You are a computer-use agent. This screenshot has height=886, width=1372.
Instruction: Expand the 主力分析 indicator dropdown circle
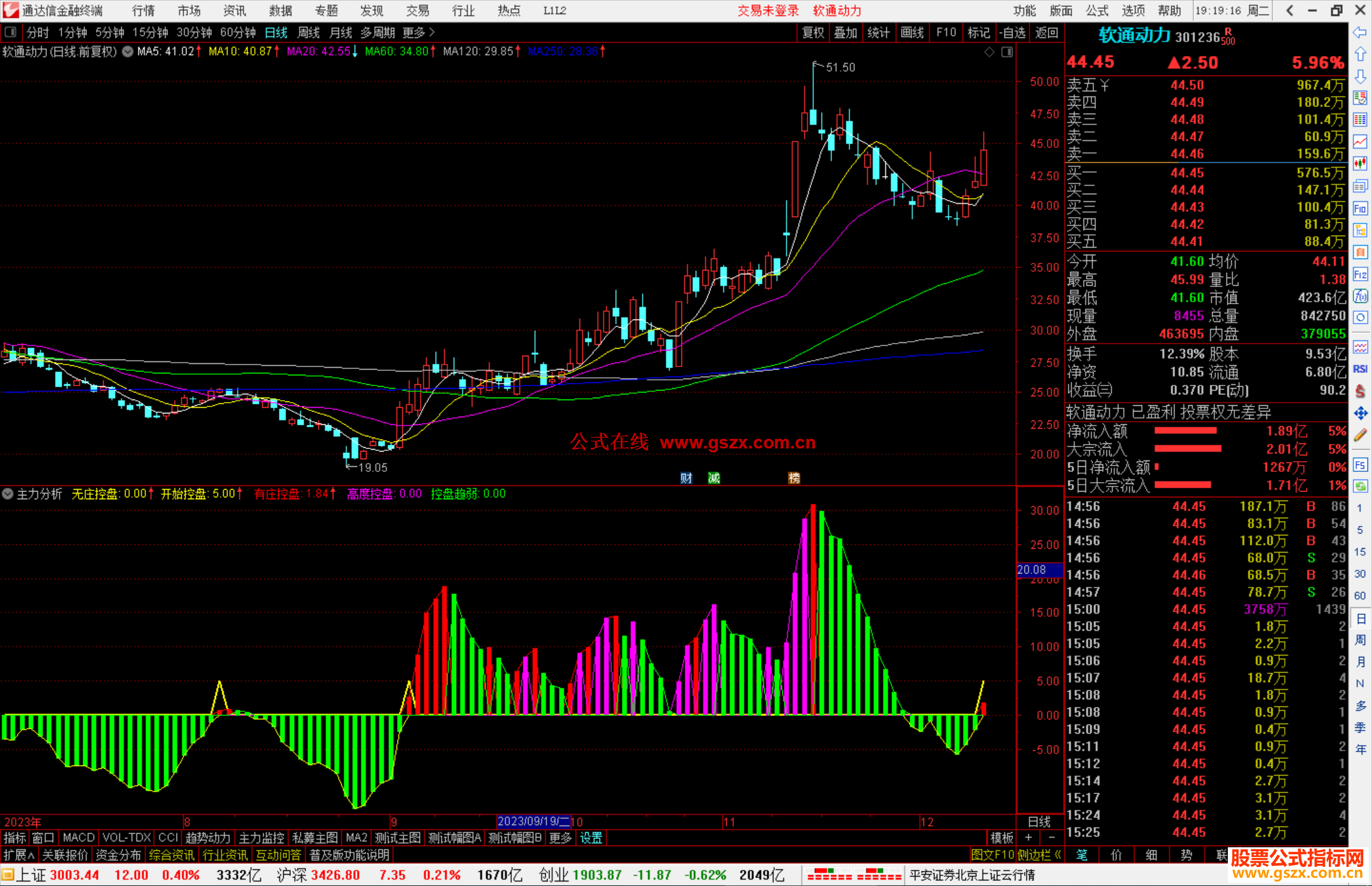[x=8, y=493]
